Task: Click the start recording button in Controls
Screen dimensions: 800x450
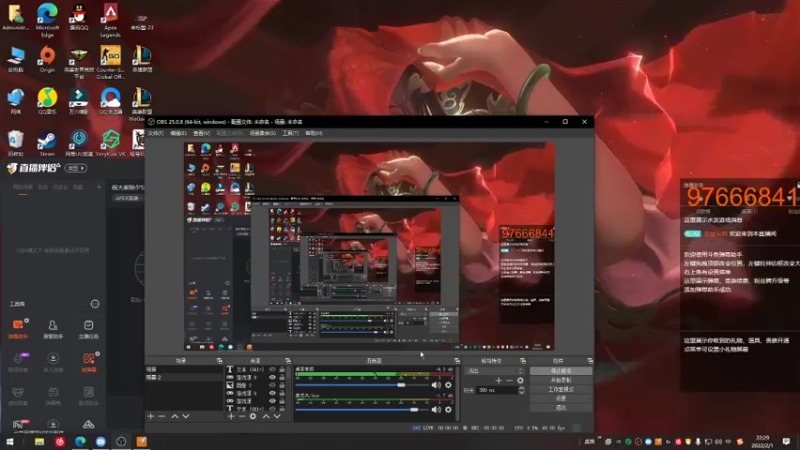Action: (x=561, y=380)
